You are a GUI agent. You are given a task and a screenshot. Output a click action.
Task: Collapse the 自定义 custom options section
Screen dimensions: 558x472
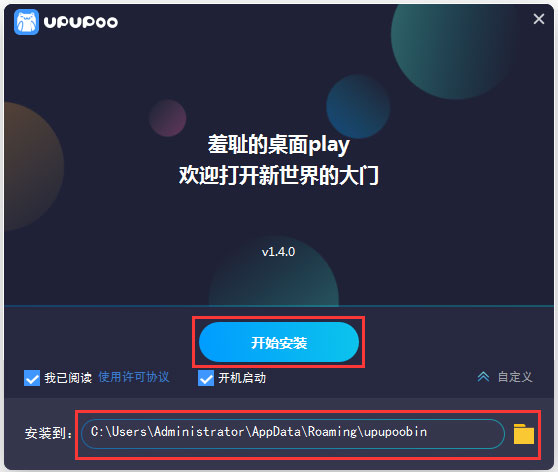(515, 377)
